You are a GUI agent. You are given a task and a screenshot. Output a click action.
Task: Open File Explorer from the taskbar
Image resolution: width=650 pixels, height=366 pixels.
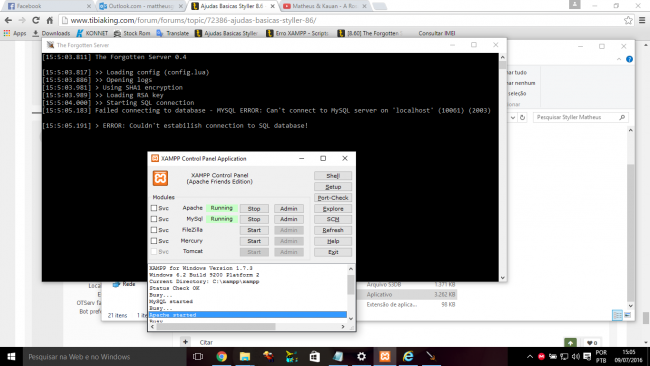(245, 356)
